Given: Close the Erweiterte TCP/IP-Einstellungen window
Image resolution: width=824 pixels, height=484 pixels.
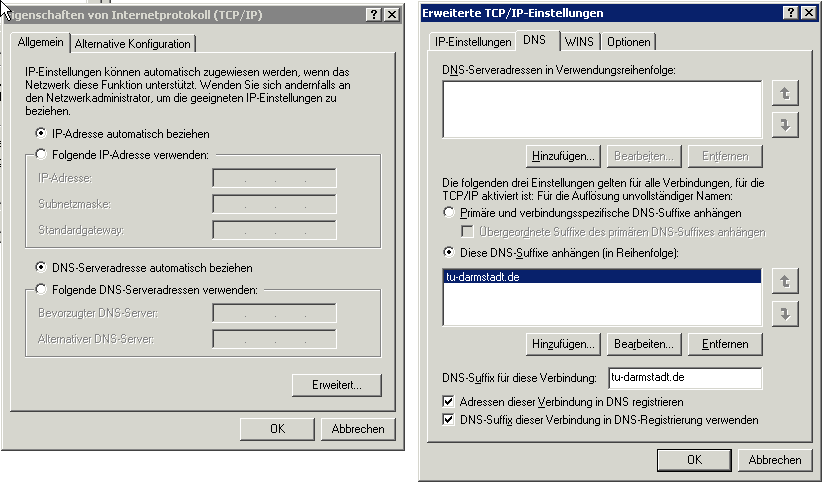Looking at the screenshot, I should 807,13.
